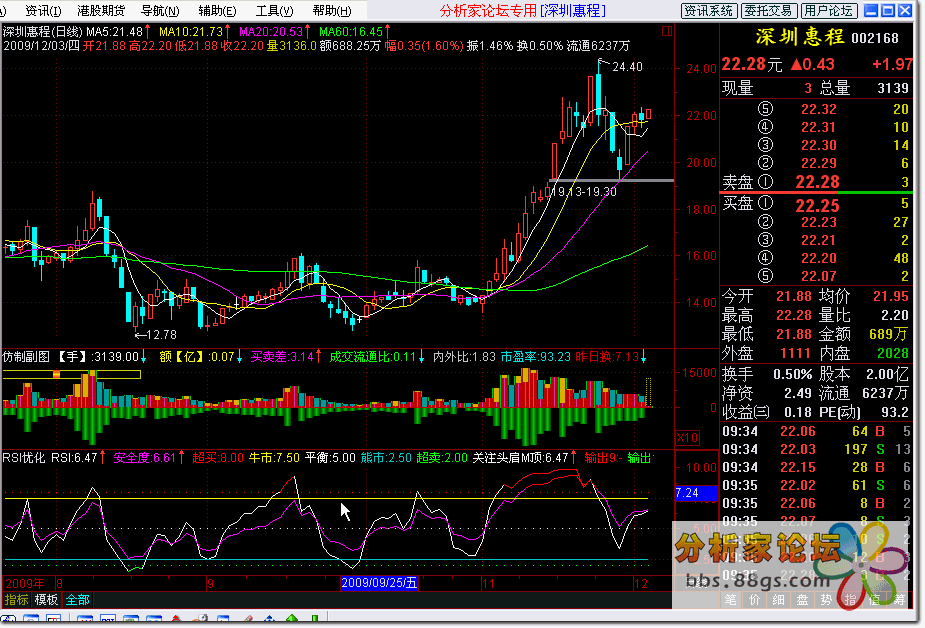
Task: Open the 辅助(E) menu
Action: pyautogui.click(x=217, y=11)
